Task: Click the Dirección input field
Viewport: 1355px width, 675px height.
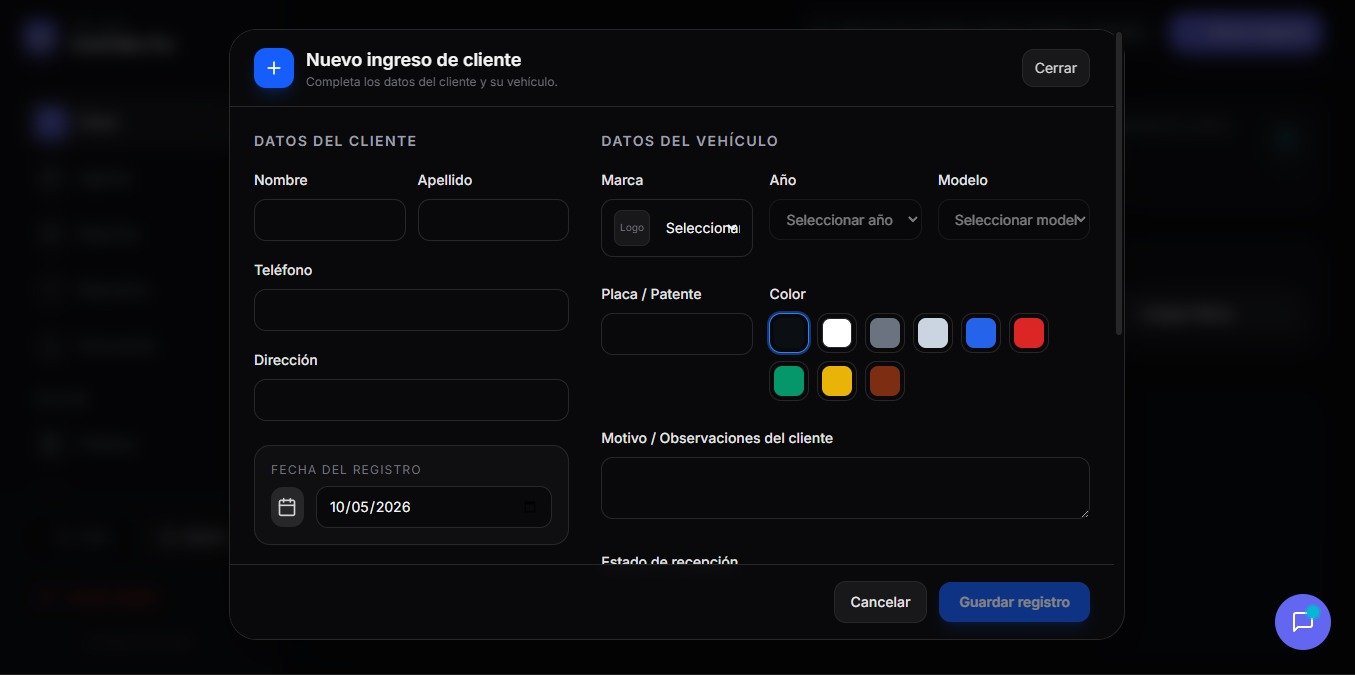Action: [x=411, y=400]
